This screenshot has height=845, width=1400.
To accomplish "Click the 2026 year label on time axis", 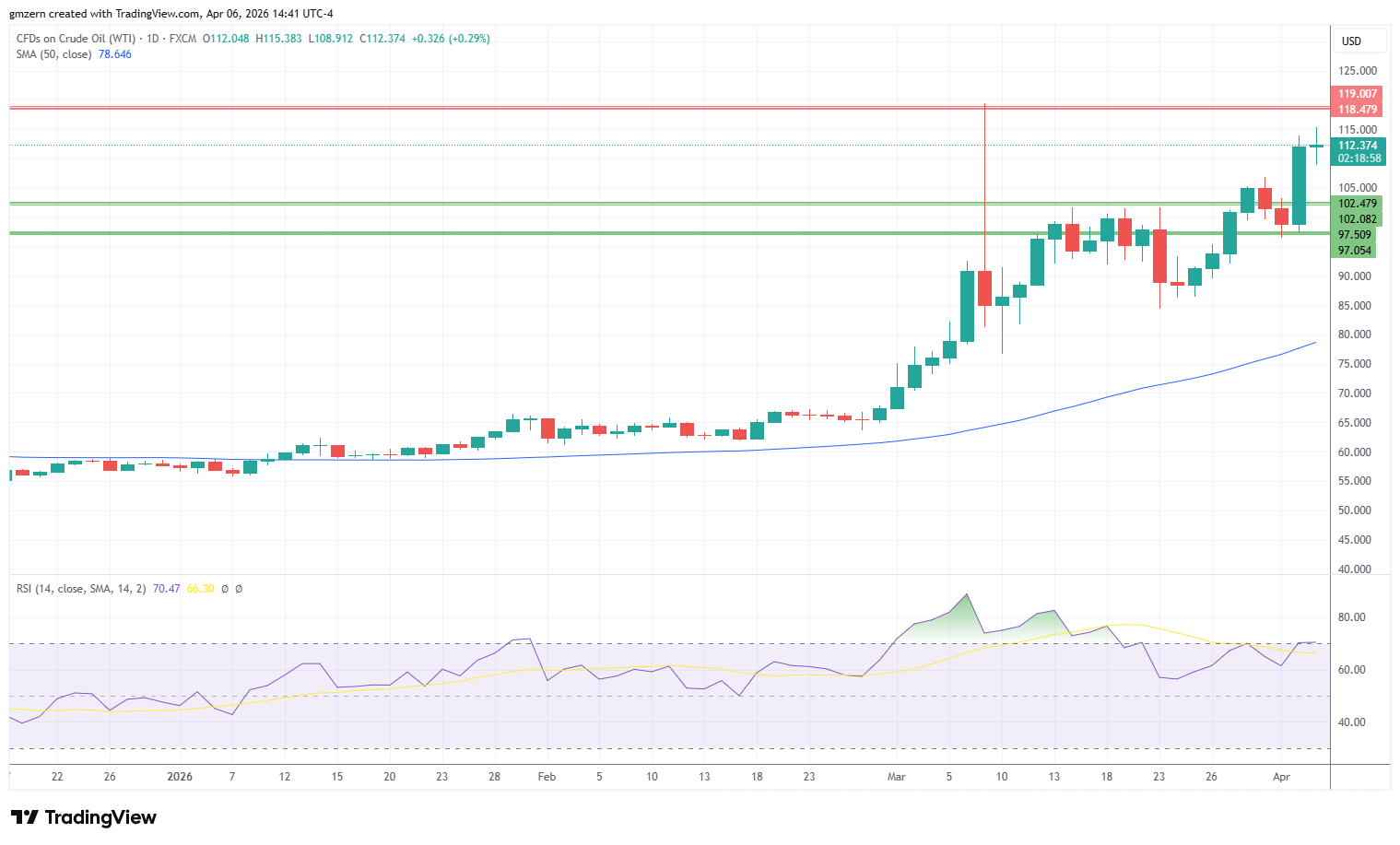I will click(180, 777).
